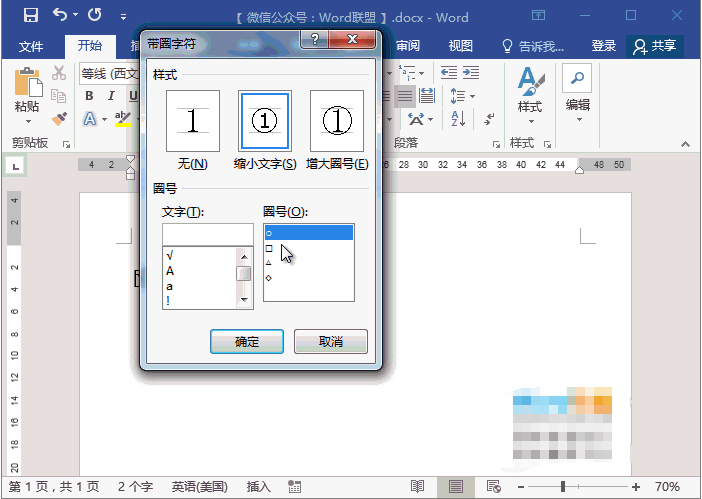Open the 段落 dialog launcher
This screenshot has width=702, height=499.
pyautogui.click(x=496, y=144)
